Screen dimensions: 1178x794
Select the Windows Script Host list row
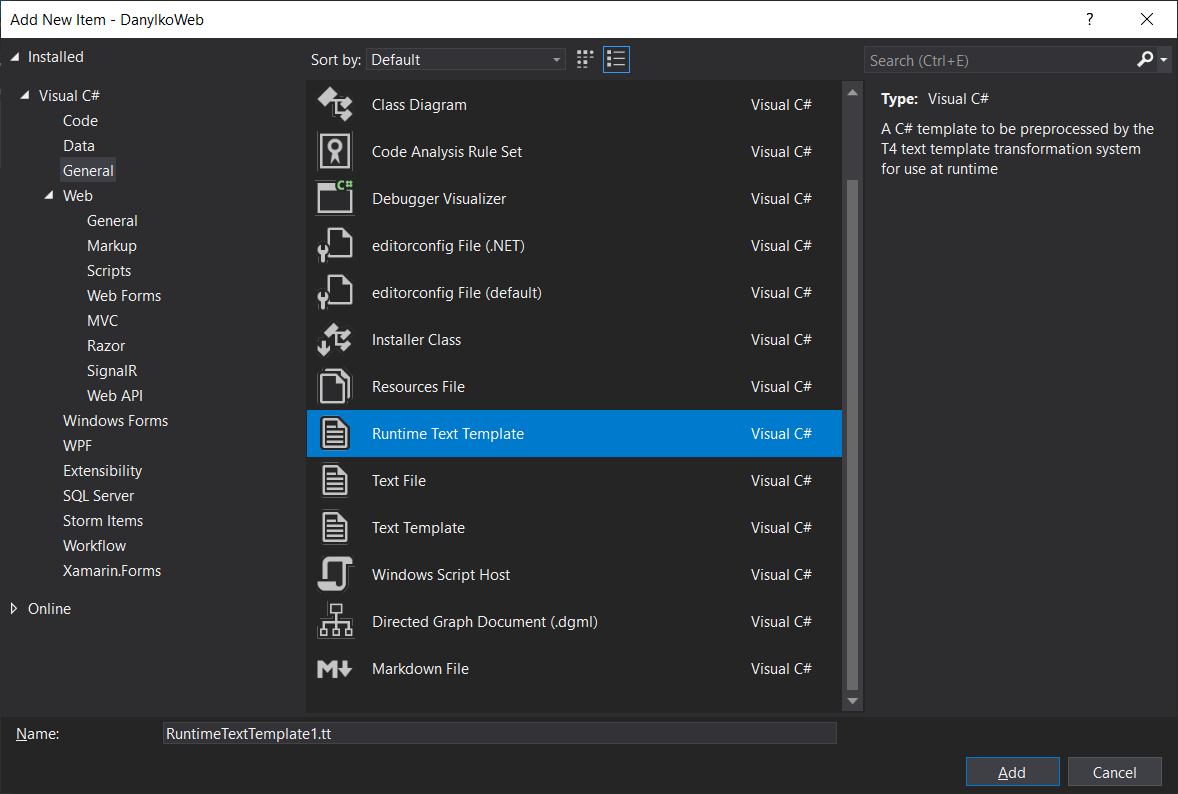point(575,575)
